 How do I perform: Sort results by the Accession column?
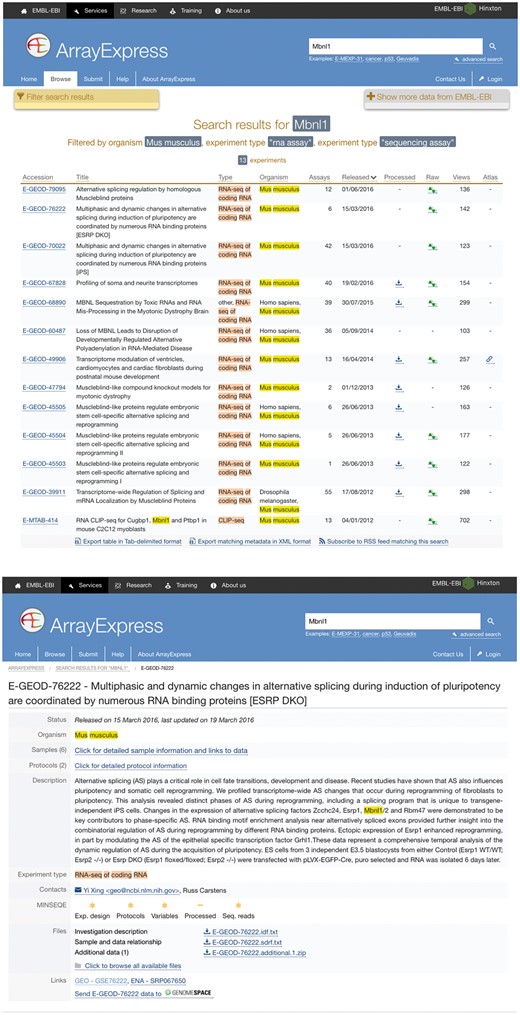click(38, 177)
